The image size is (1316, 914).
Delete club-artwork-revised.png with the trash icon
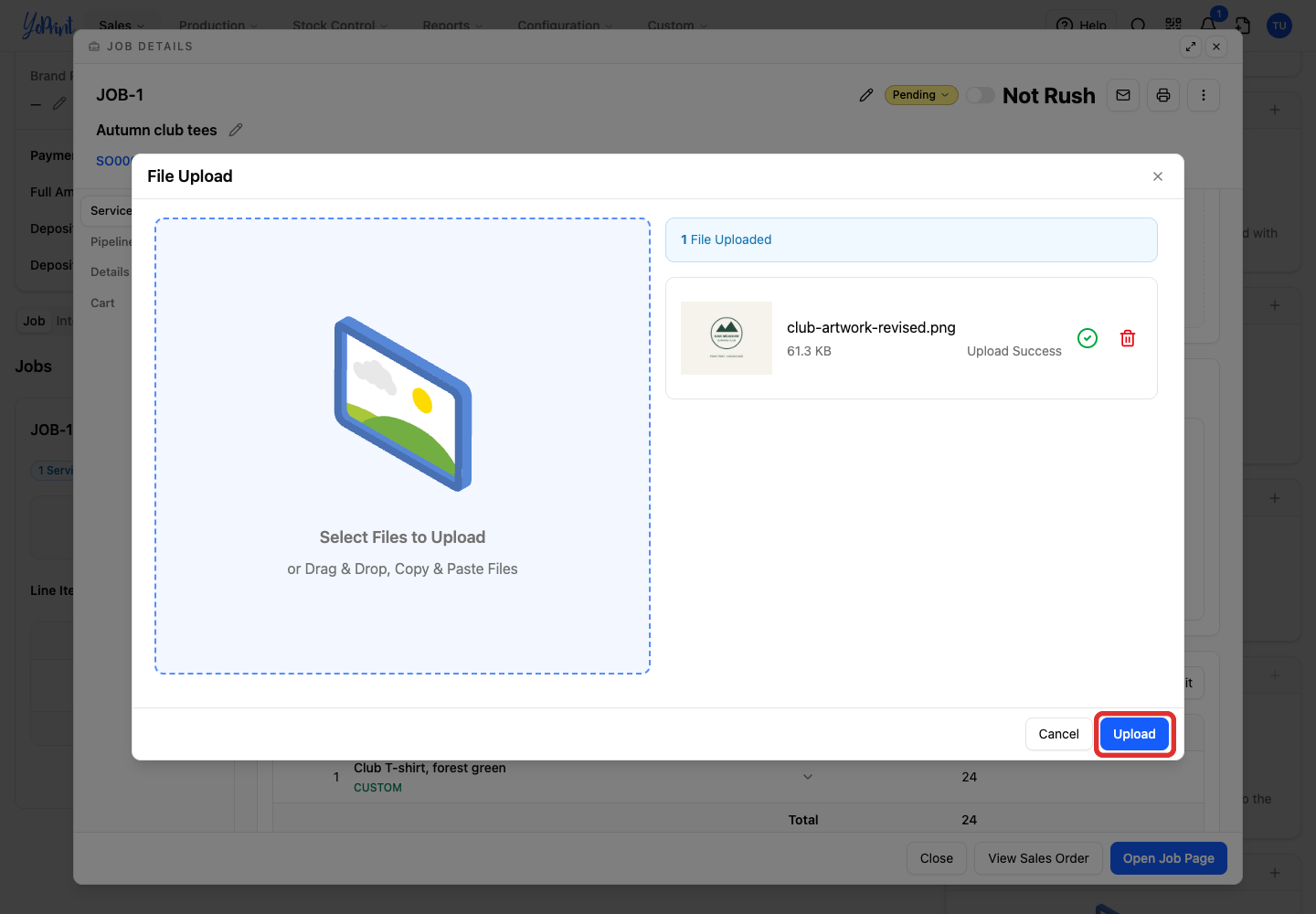point(1128,338)
